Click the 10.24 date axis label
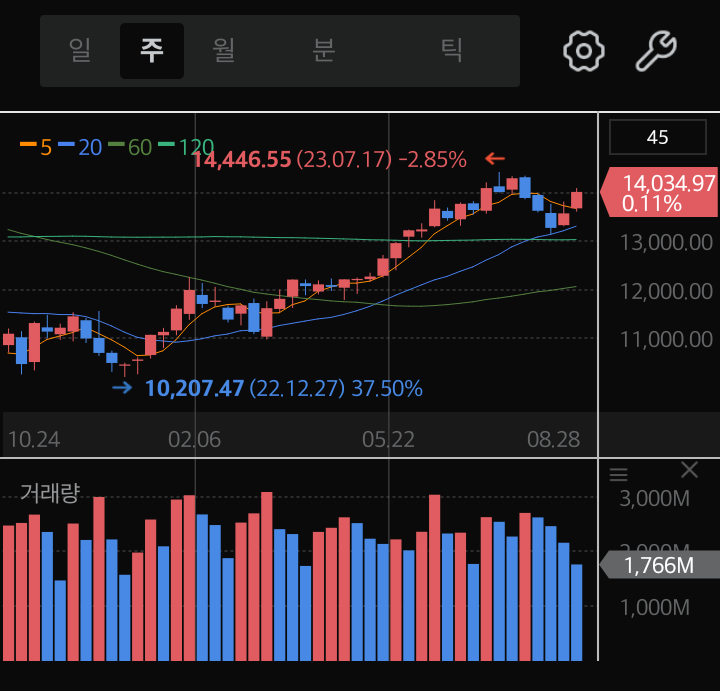The image size is (720, 691). pyautogui.click(x=34, y=439)
